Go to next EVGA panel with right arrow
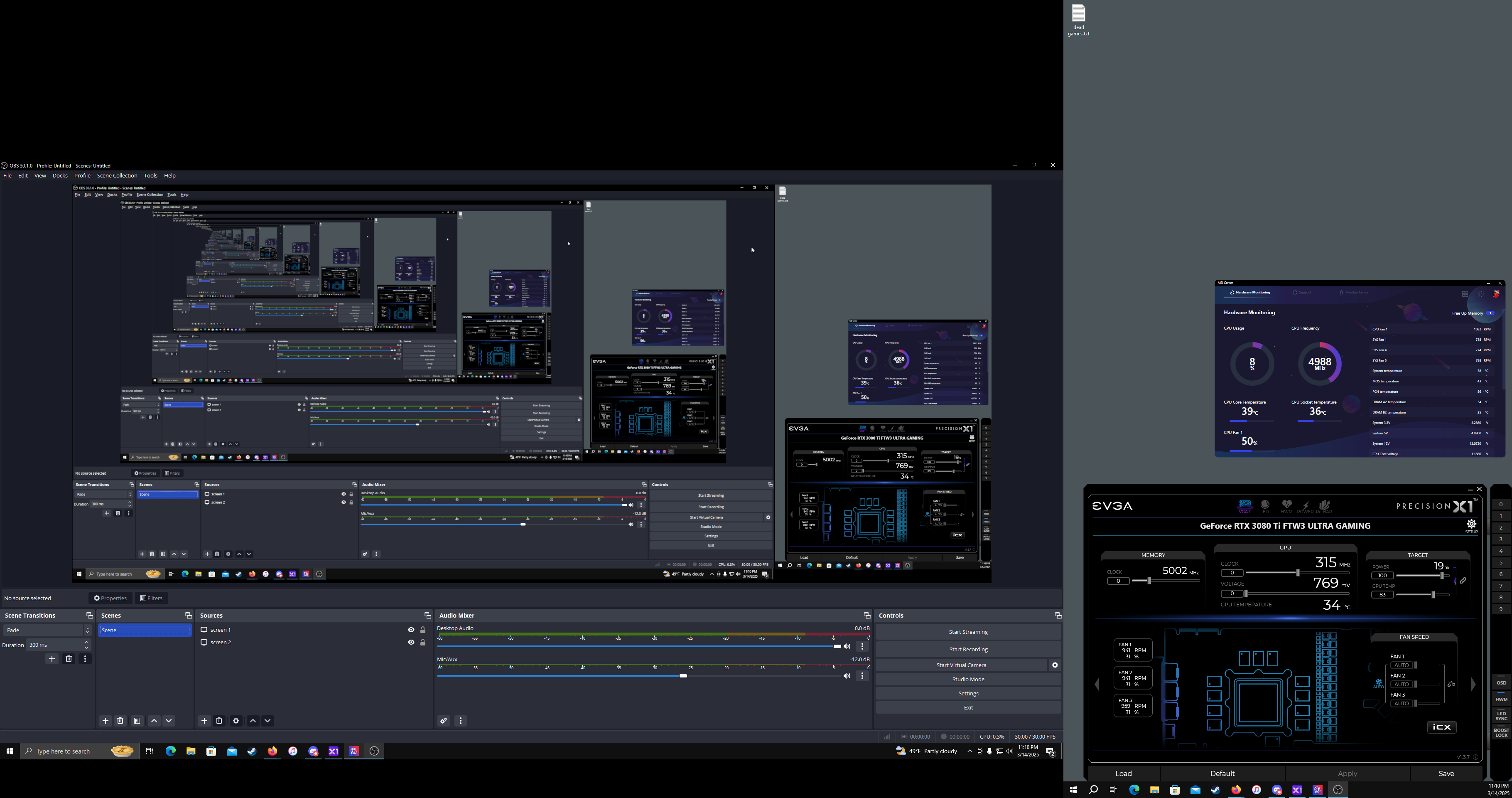The width and height of the screenshot is (1512, 798). coord(1473,684)
